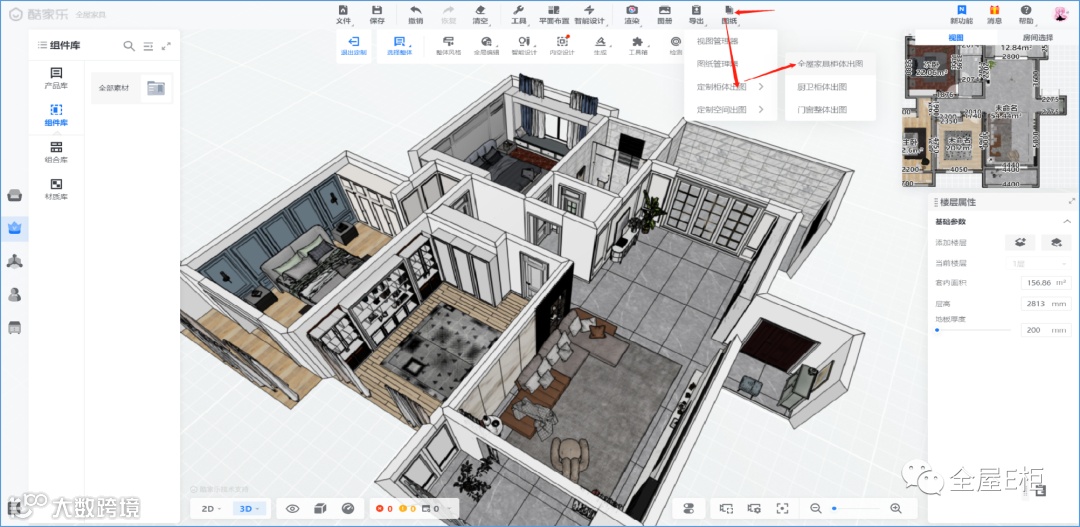Expand the 组件库 panel fullscreen

[x=166, y=46]
